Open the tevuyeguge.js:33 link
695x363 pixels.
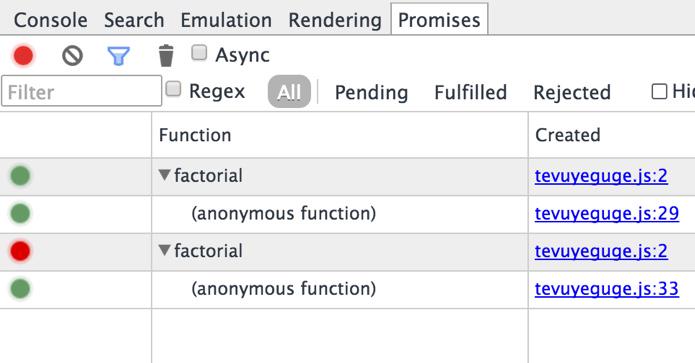pyautogui.click(x=606, y=289)
